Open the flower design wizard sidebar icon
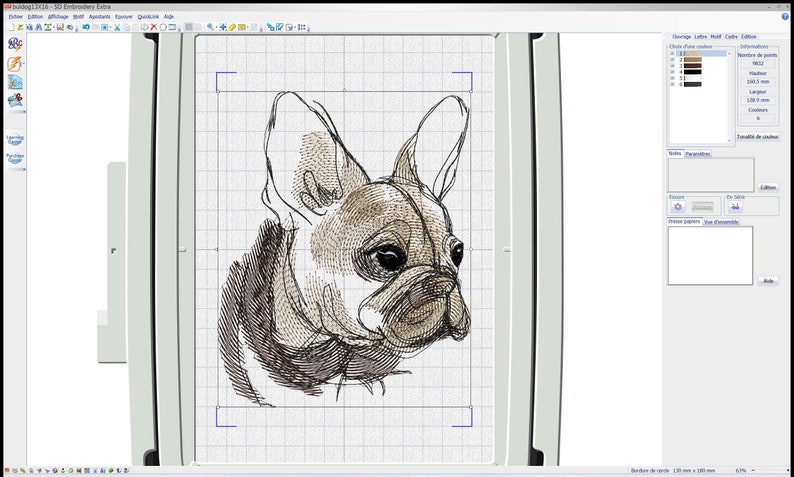Viewport: 794px width, 477px height. pyautogui.click(x=15, y=100)
